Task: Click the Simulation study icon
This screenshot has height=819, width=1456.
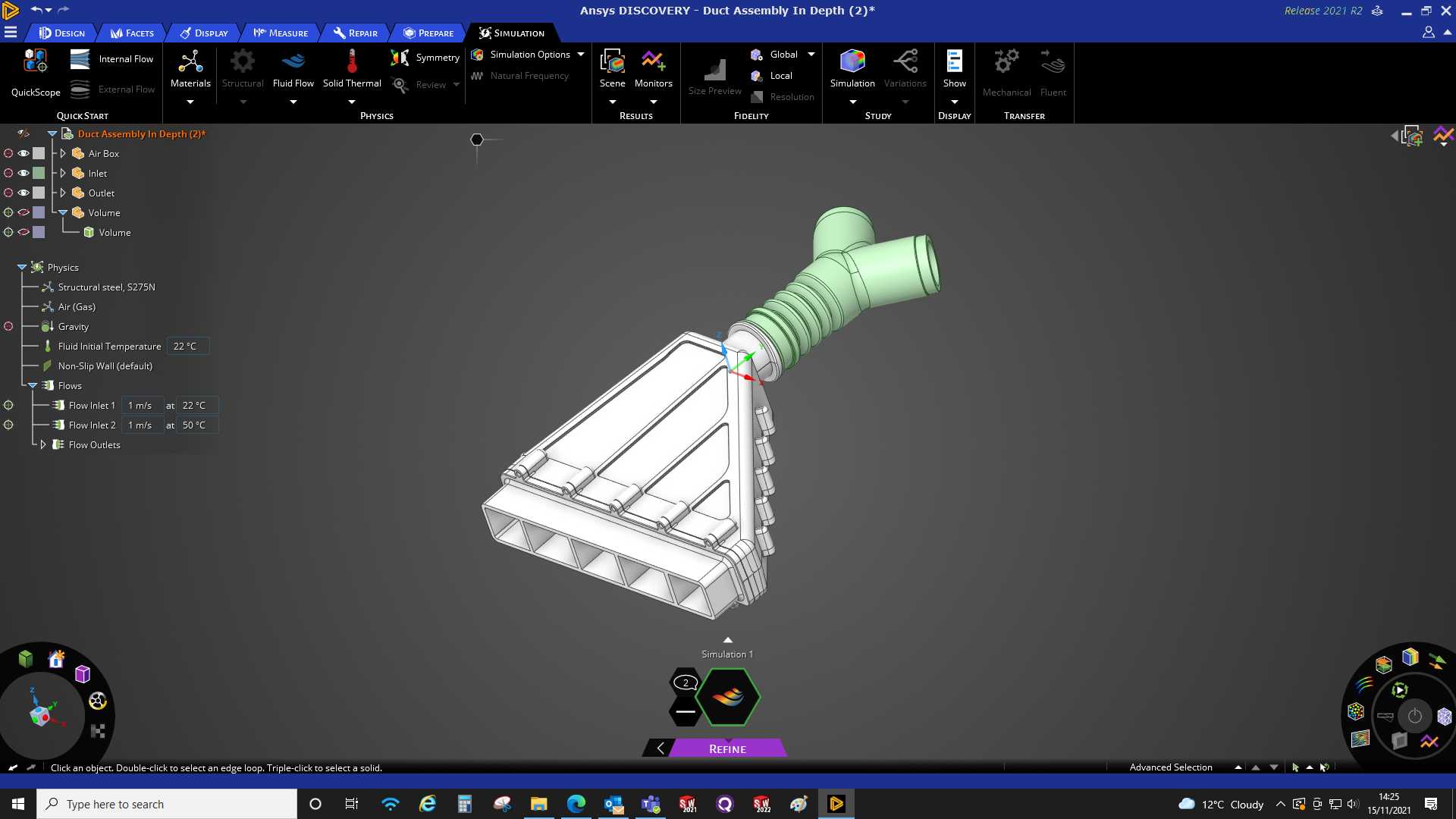Action: pyautogui.click(x=852, y=61)
